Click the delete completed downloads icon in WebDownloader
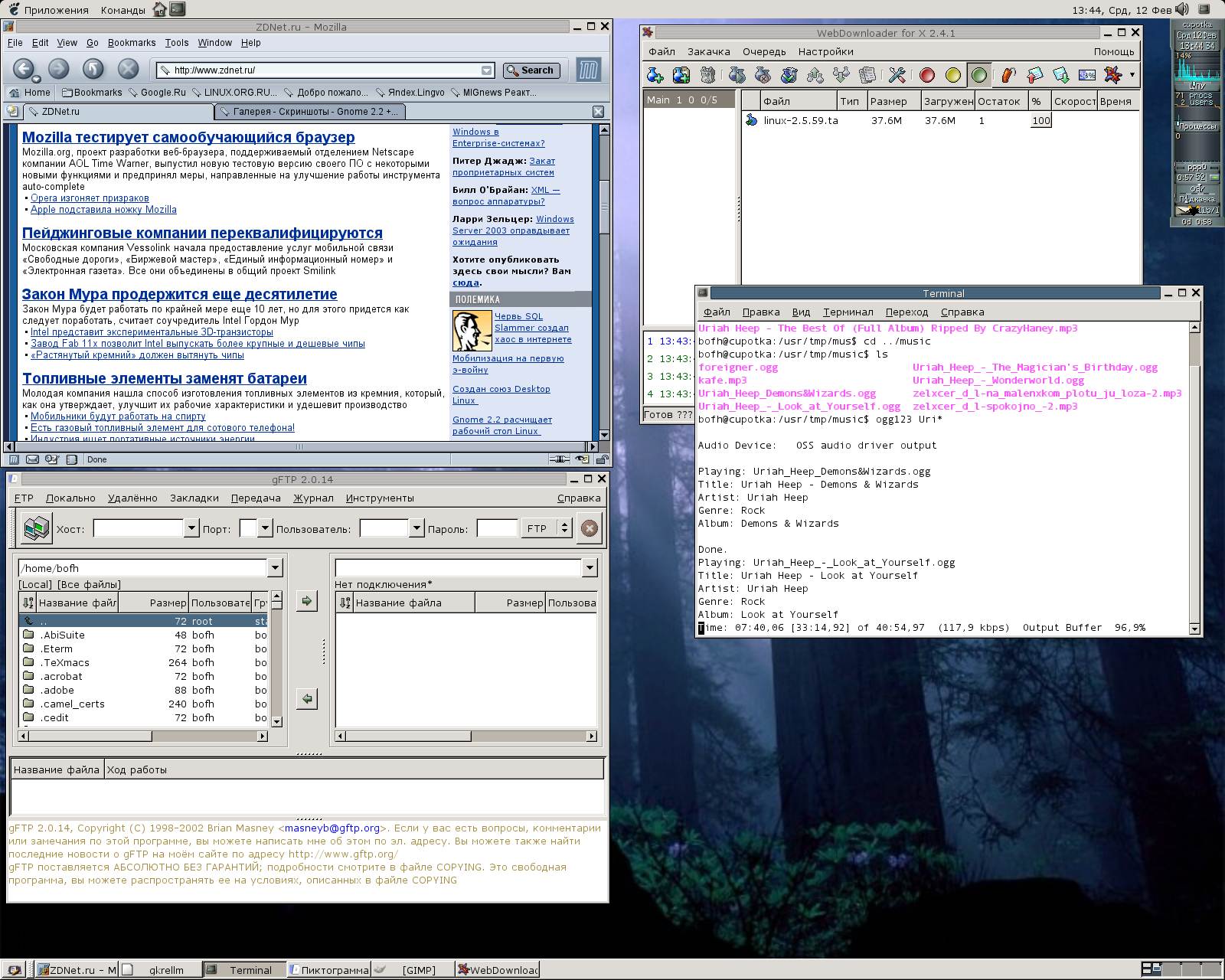This screenshot has width=1225, height=980. tap(789, 75)
